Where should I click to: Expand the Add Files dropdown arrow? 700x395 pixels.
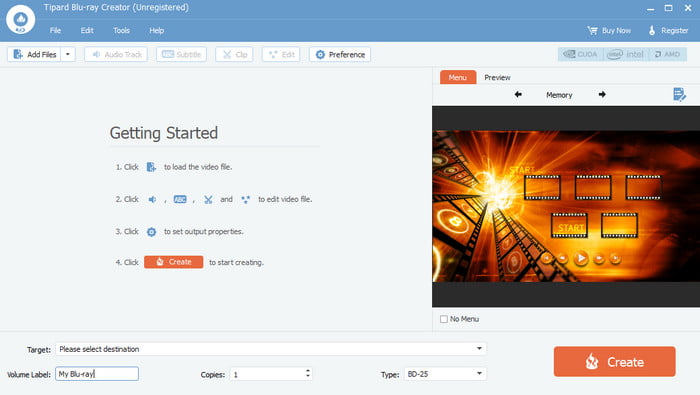68,54
